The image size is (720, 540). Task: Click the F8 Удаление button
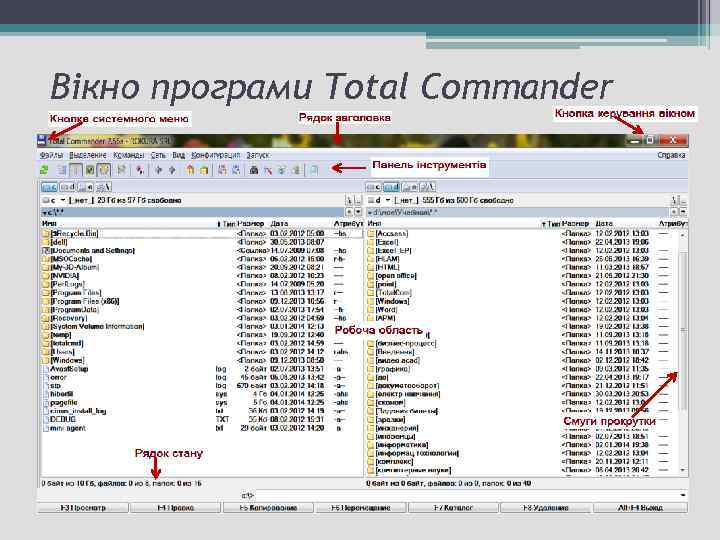pos(546,508)
